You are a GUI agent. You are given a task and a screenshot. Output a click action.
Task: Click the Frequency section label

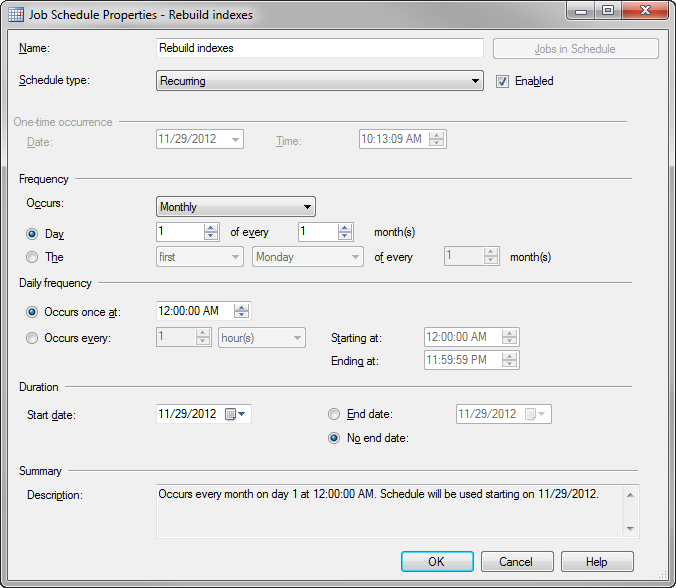(44, 179)
